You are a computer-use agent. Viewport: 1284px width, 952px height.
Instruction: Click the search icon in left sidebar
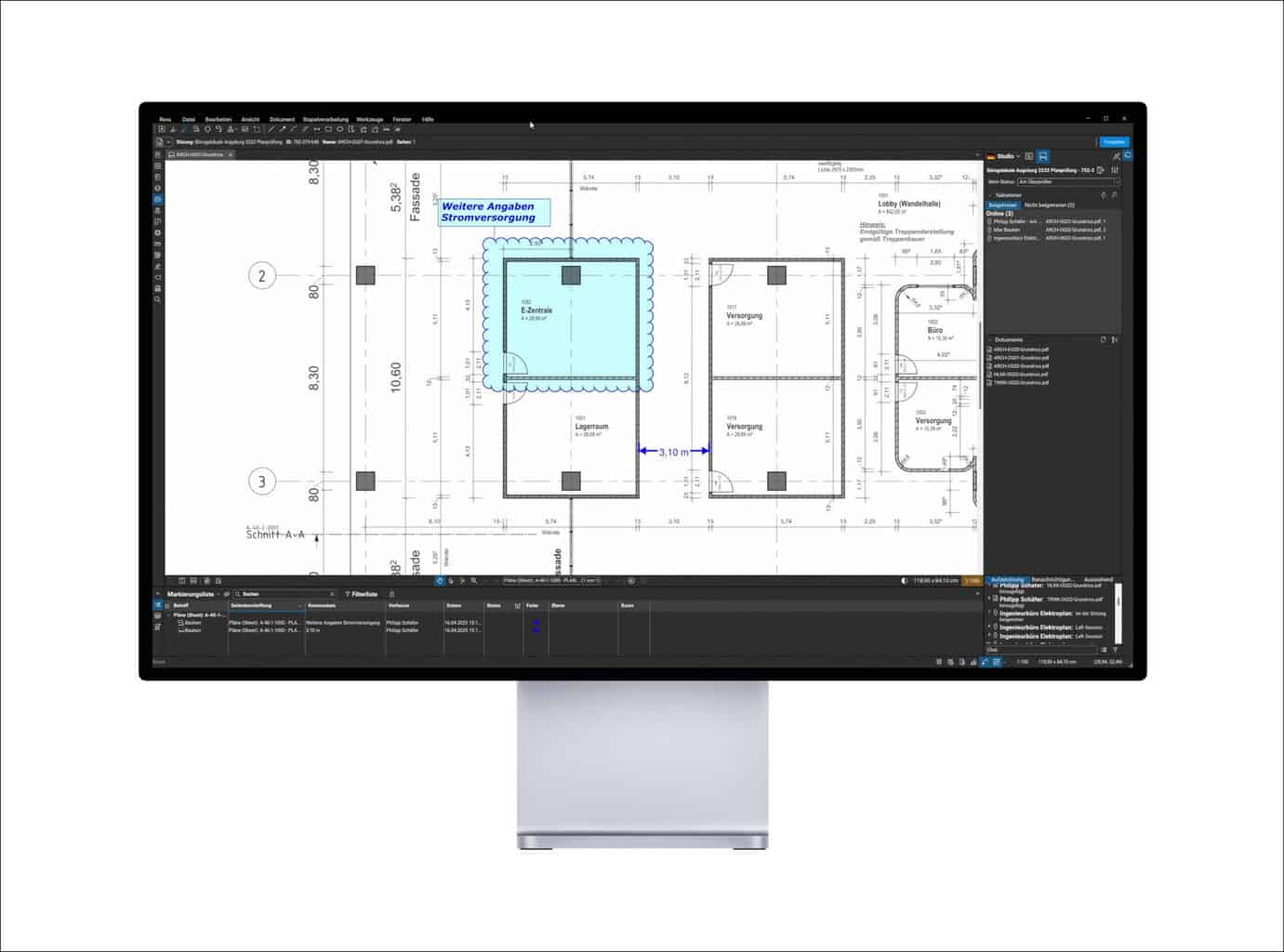[157, 299]
